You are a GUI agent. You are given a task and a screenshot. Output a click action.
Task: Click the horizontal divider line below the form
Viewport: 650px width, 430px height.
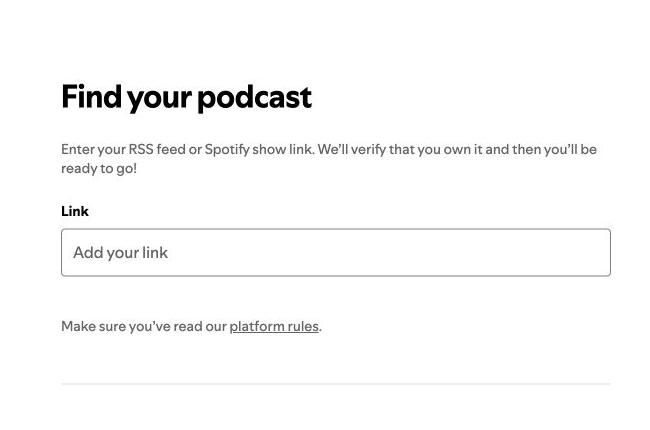click(336, 384)
